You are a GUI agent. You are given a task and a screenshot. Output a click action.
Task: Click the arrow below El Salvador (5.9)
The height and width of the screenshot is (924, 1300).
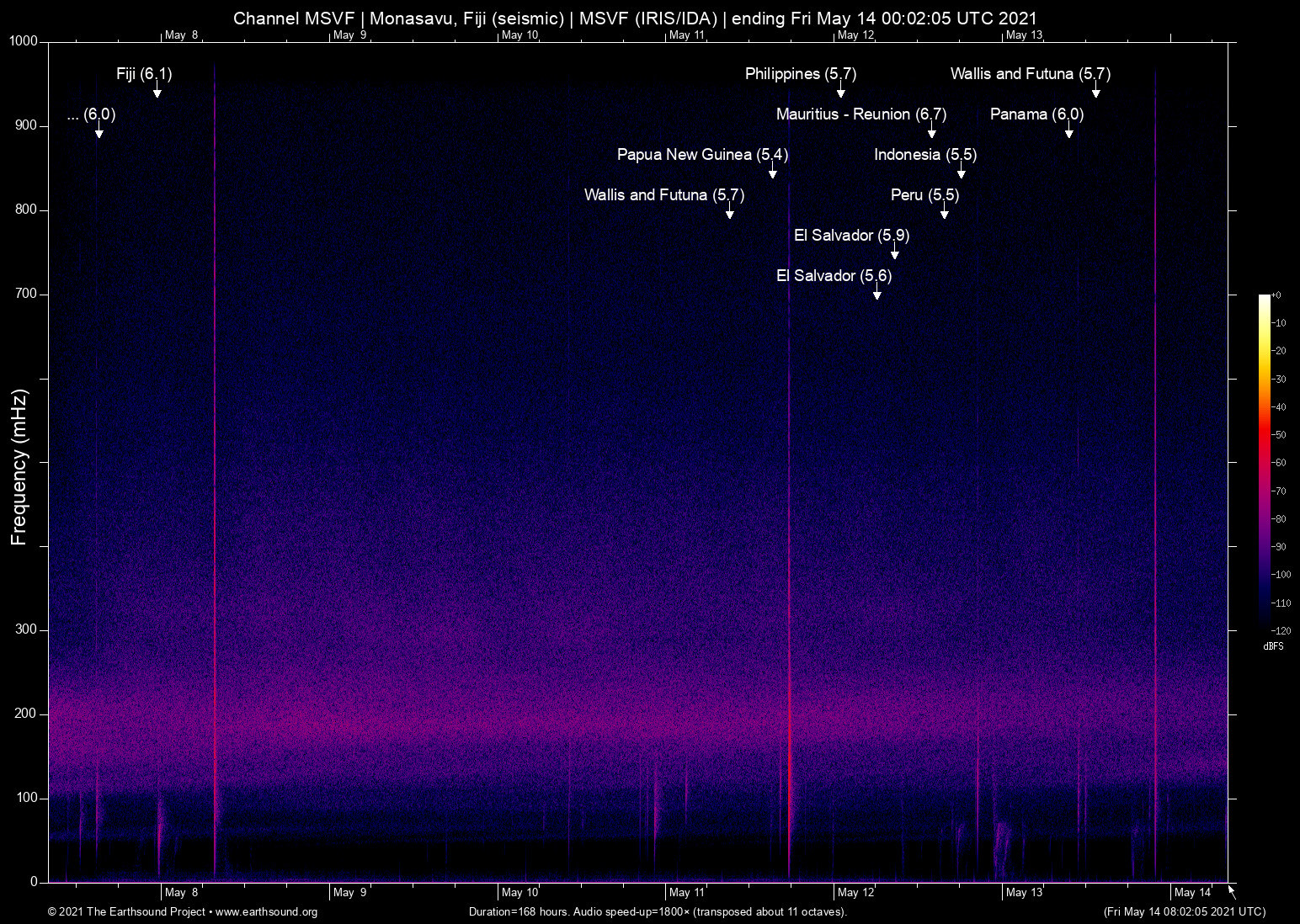pos(894,253)
